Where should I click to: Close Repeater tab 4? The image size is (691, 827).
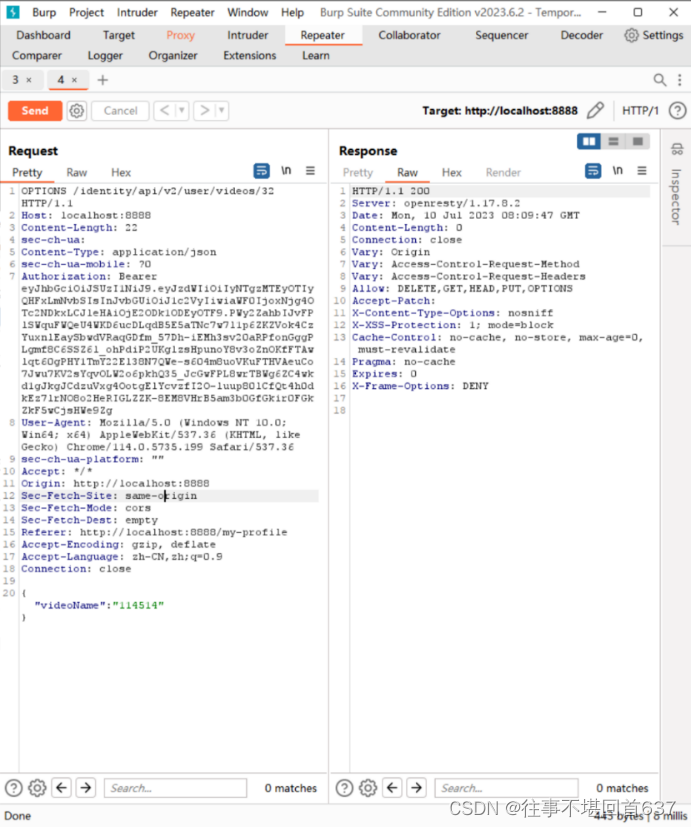coord(74,80)
